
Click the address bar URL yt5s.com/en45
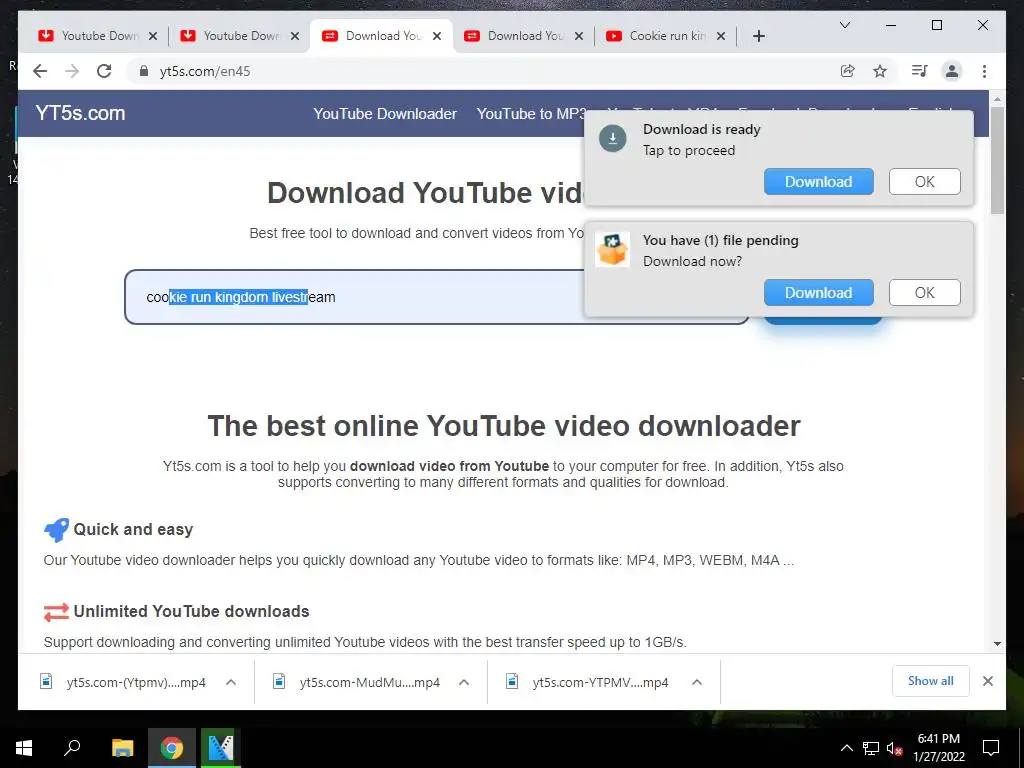click(205, 71)
